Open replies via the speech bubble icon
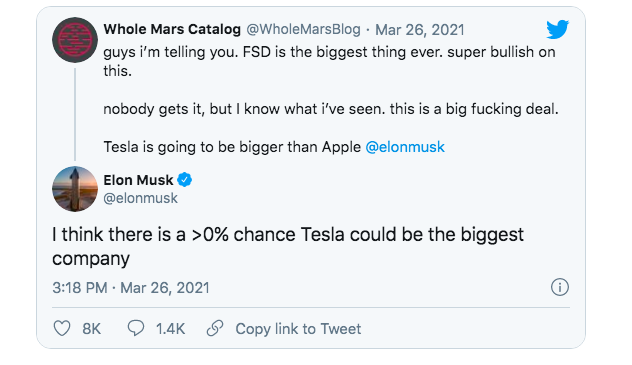Image resolution: width=632 pixels, height=365 pixels. pyautogui.click(x=136, y=328)
